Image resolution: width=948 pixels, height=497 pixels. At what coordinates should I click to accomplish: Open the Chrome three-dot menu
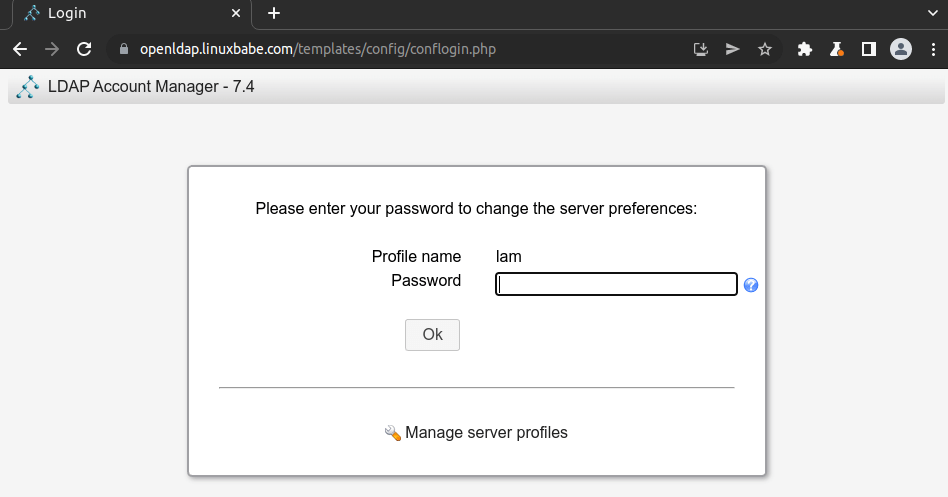point(933,49)
